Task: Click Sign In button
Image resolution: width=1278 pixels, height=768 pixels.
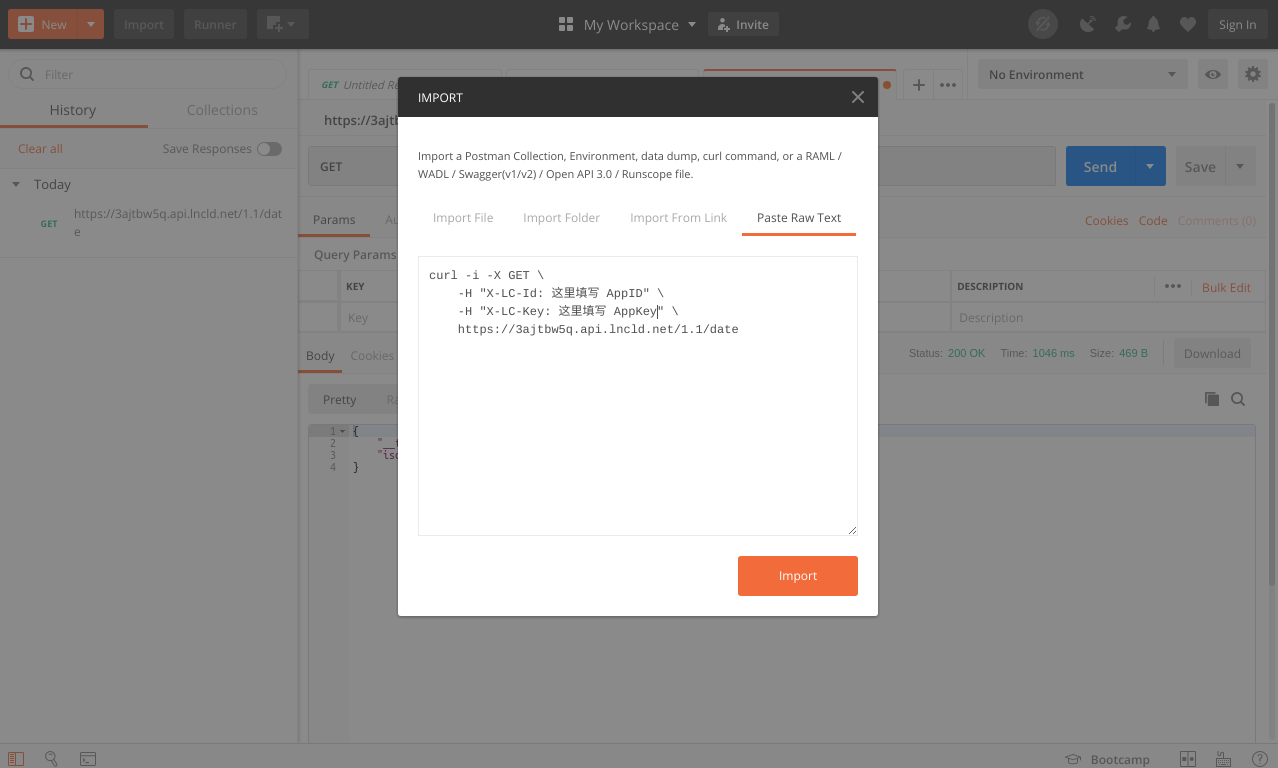Action: tap(1237, 24)
